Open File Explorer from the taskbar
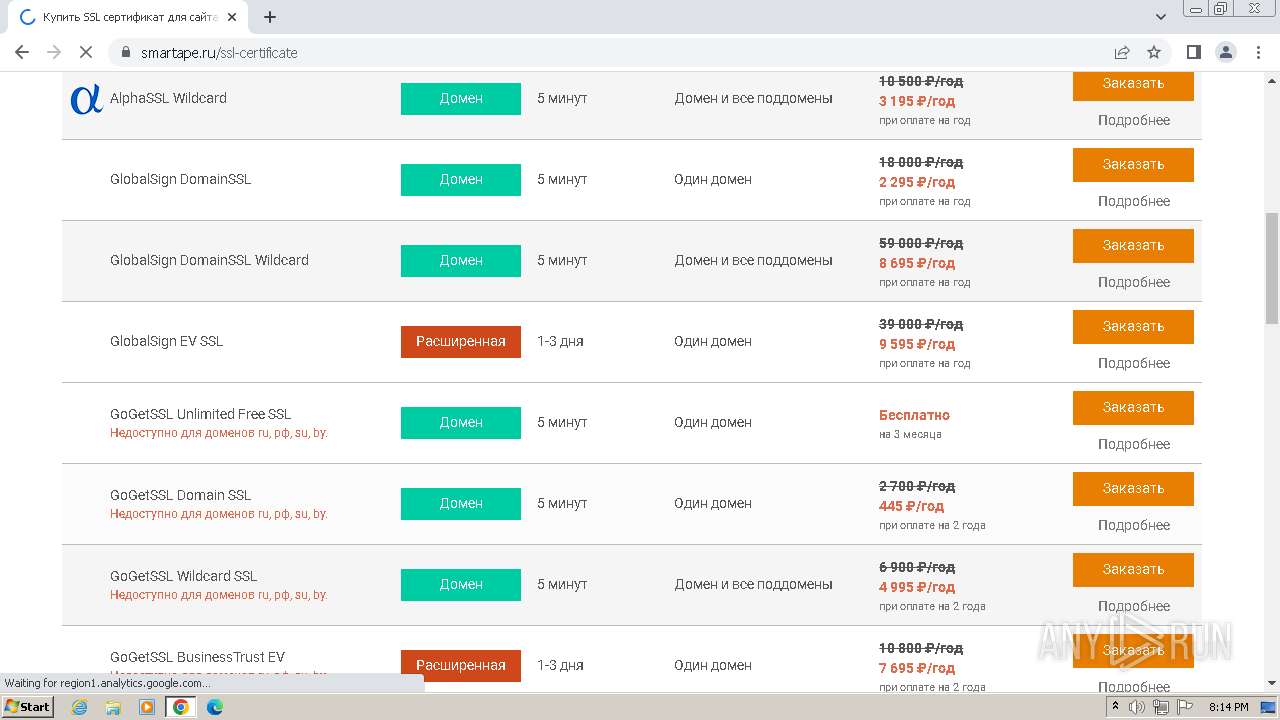1280x720 pixels. [113, 707]
